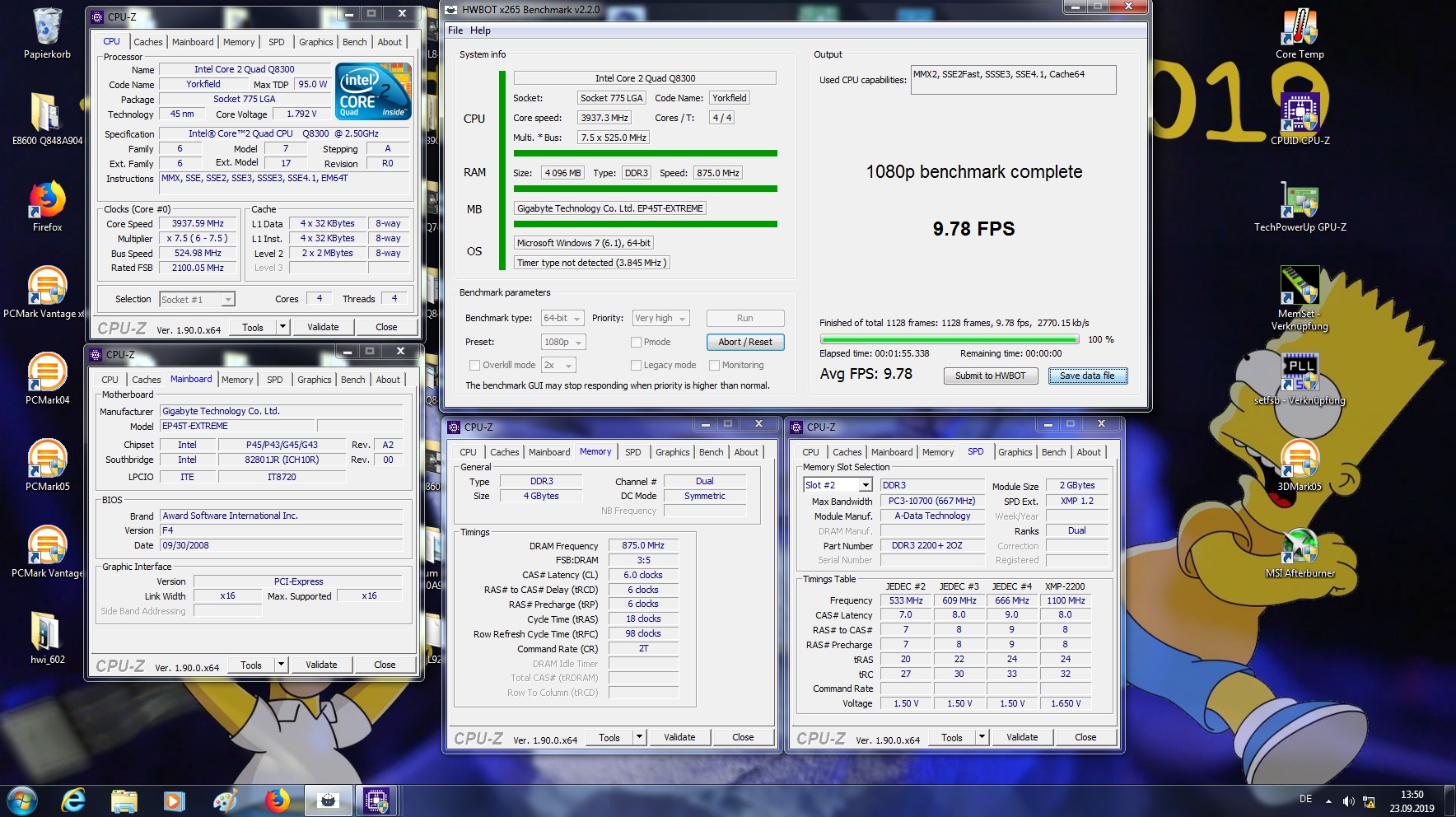Enable the Pmode checkbox

636,342
